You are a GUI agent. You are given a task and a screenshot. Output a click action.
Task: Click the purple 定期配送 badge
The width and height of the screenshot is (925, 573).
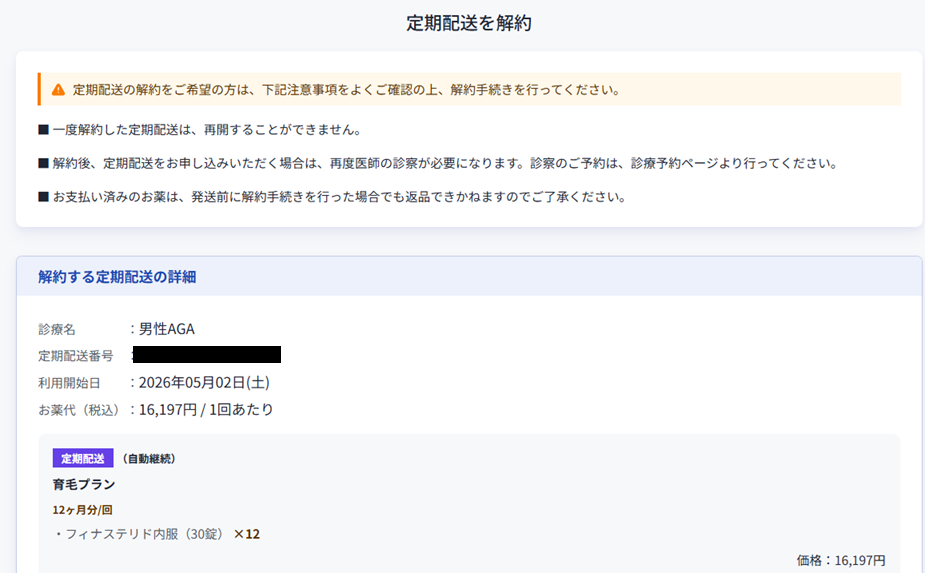[83, 459]
